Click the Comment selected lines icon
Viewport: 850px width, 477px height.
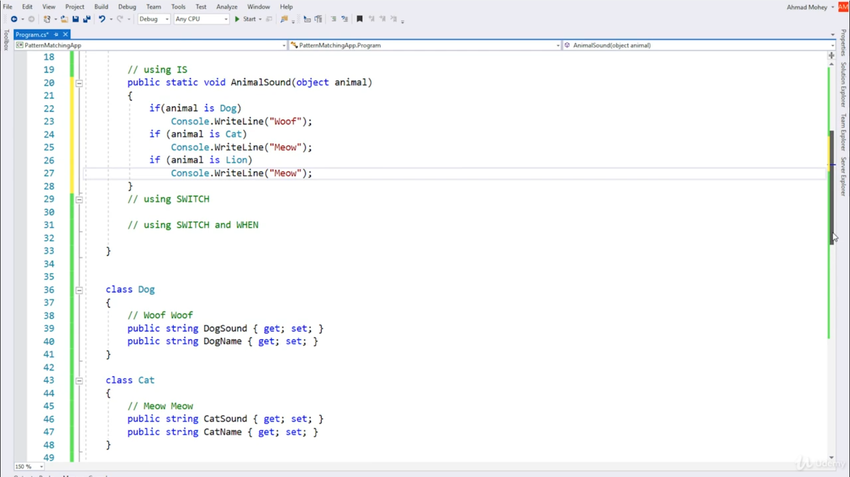tap(307, 19)
